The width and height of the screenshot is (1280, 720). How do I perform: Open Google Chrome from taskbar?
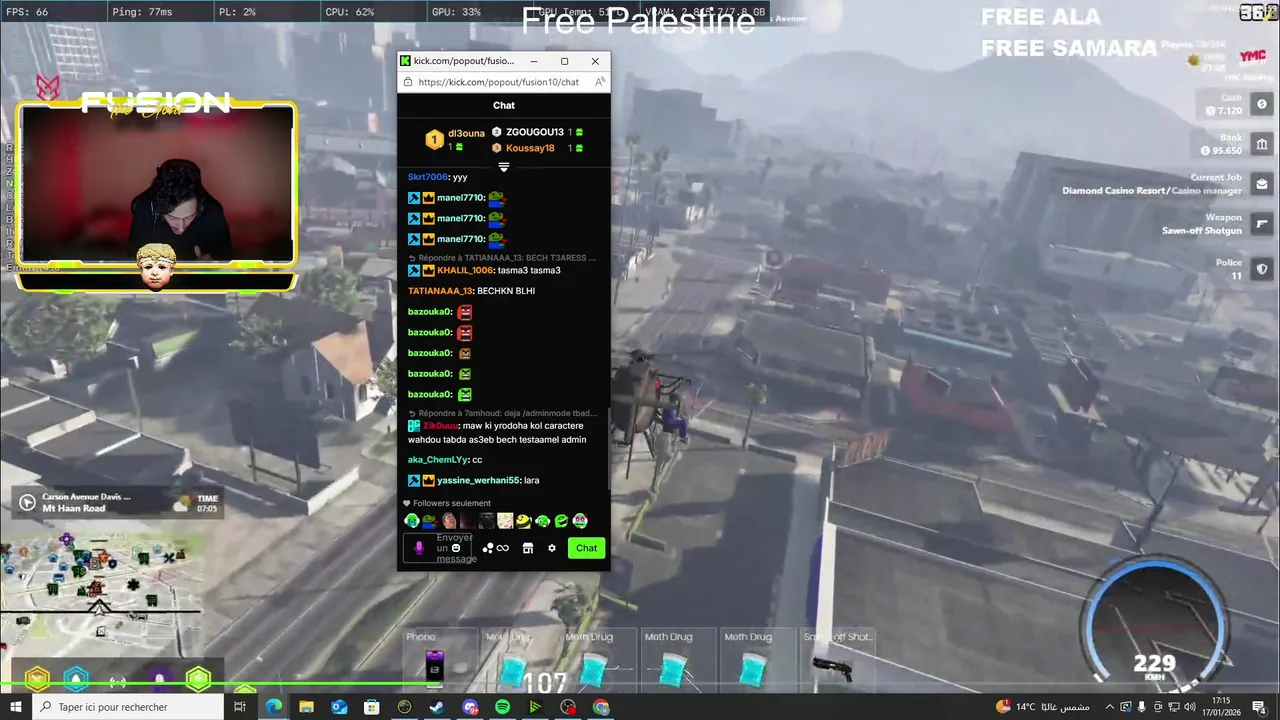click(x=601, y=707)
